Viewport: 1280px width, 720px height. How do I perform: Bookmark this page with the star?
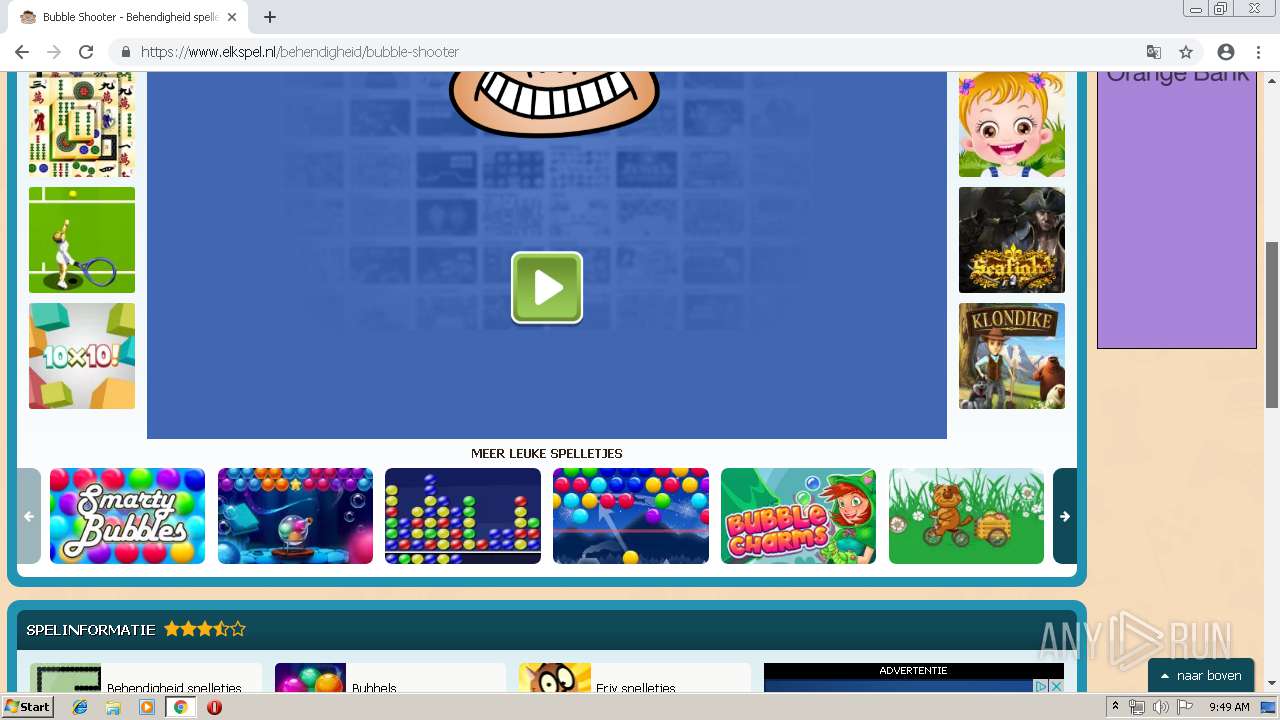1186,52
